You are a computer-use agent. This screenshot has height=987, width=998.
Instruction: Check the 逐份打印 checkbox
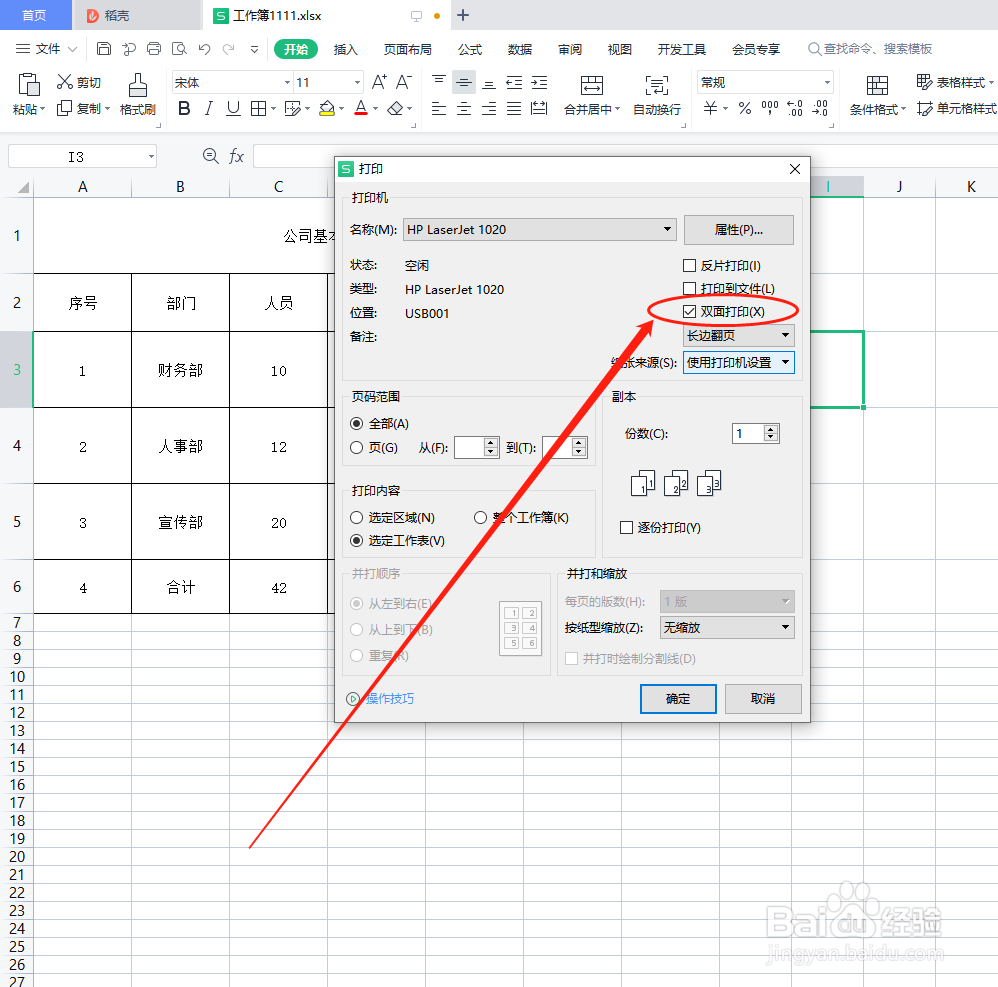click(x=626, y=528)
